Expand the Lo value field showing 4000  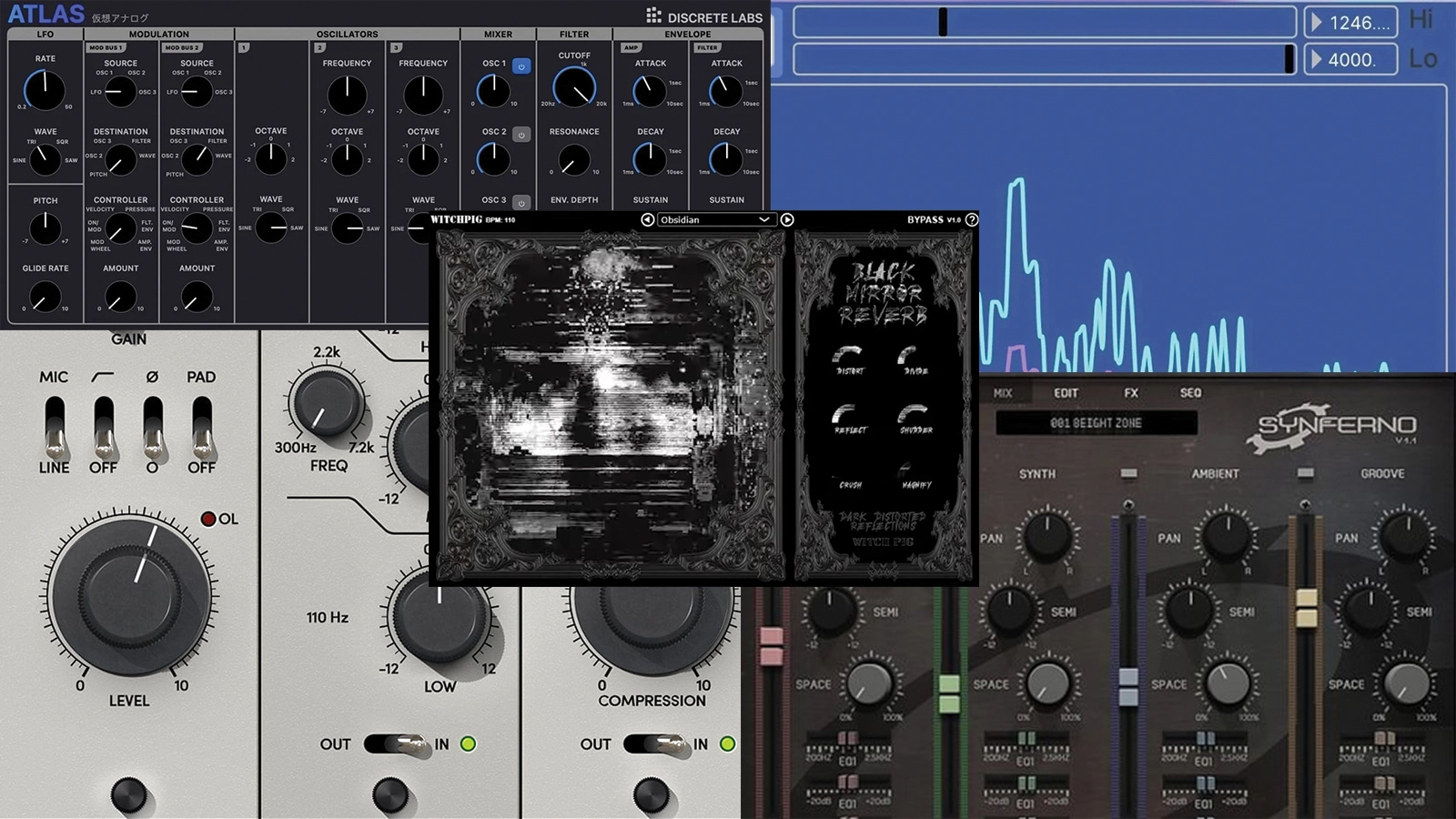point(1350,59)
